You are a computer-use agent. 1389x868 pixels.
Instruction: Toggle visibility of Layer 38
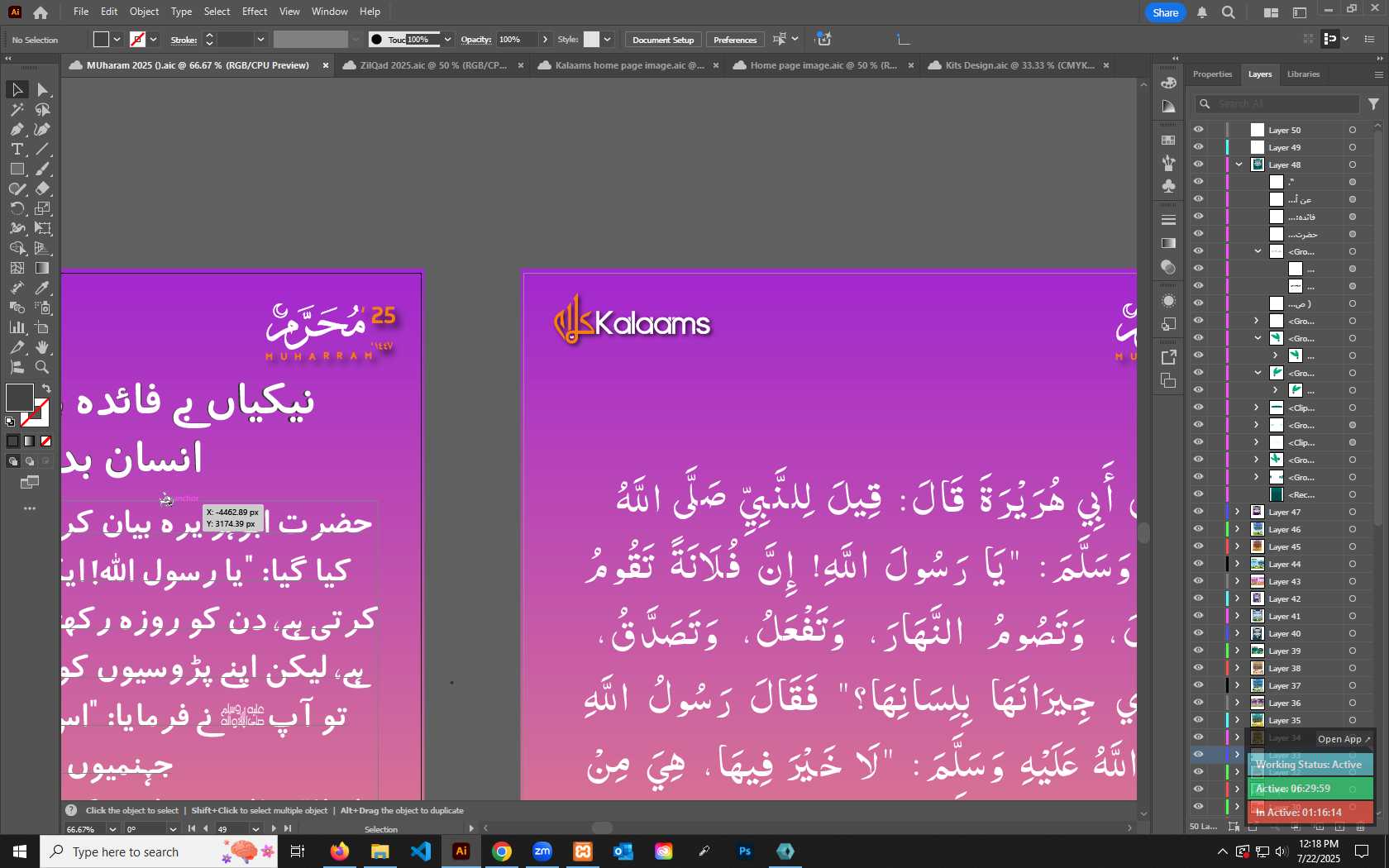(1198, 668)
